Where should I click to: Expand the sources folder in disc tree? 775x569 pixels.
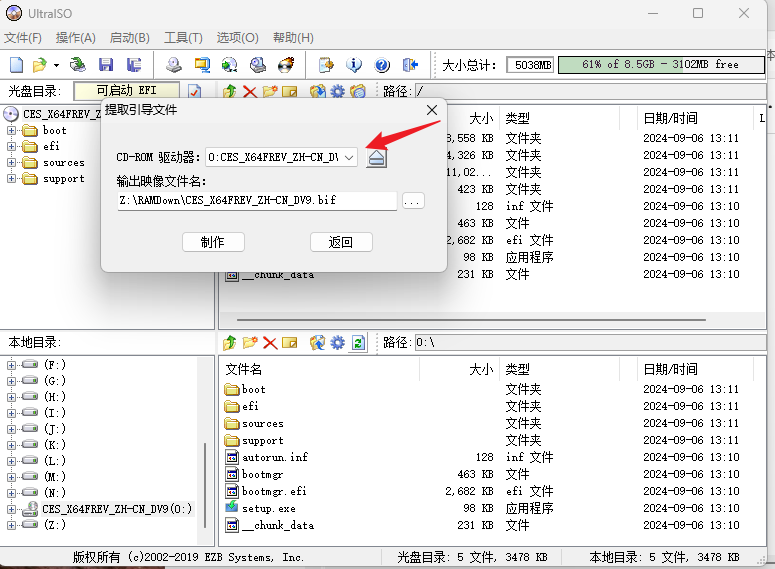click(11, 163)
